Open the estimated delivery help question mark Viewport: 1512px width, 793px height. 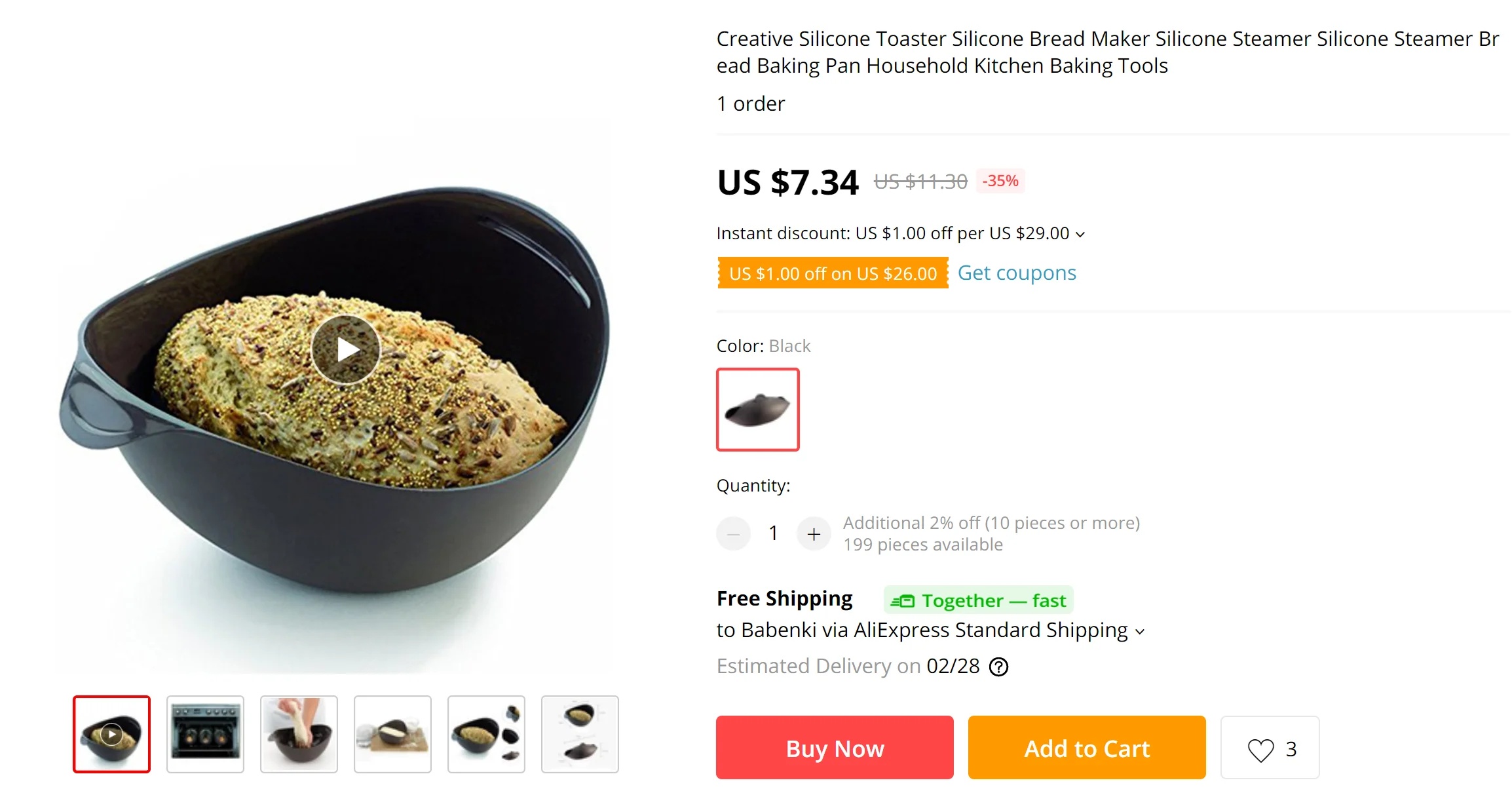[998, 667]
